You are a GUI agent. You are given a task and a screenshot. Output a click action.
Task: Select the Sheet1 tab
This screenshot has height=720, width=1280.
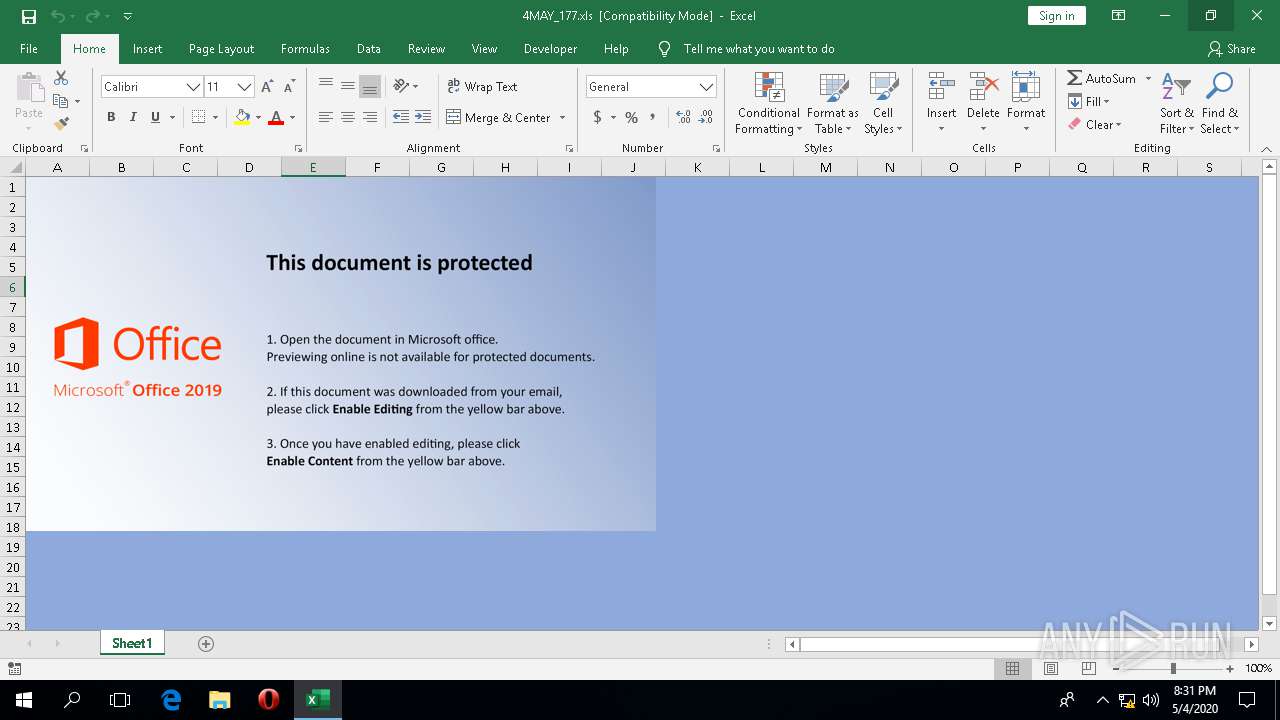pos(132,643)
